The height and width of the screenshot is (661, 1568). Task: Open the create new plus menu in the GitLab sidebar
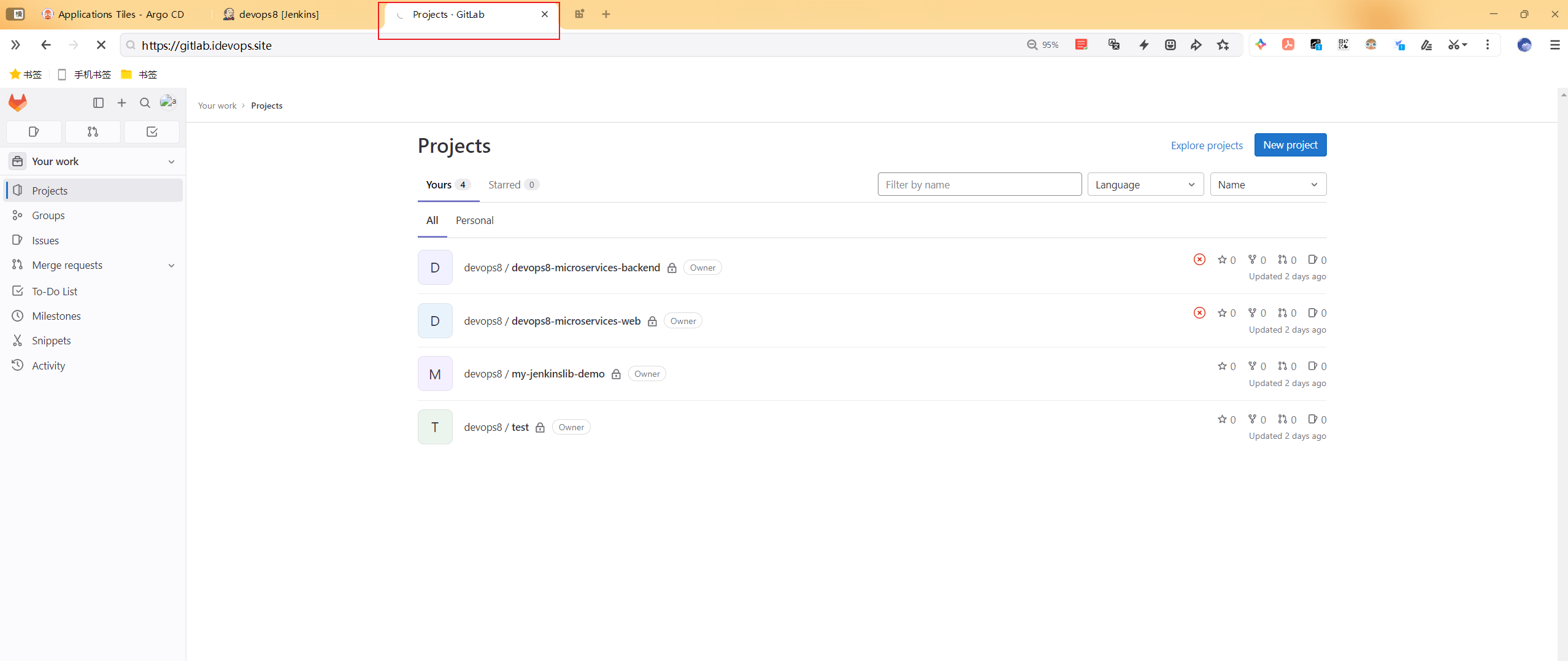[121, 102]
